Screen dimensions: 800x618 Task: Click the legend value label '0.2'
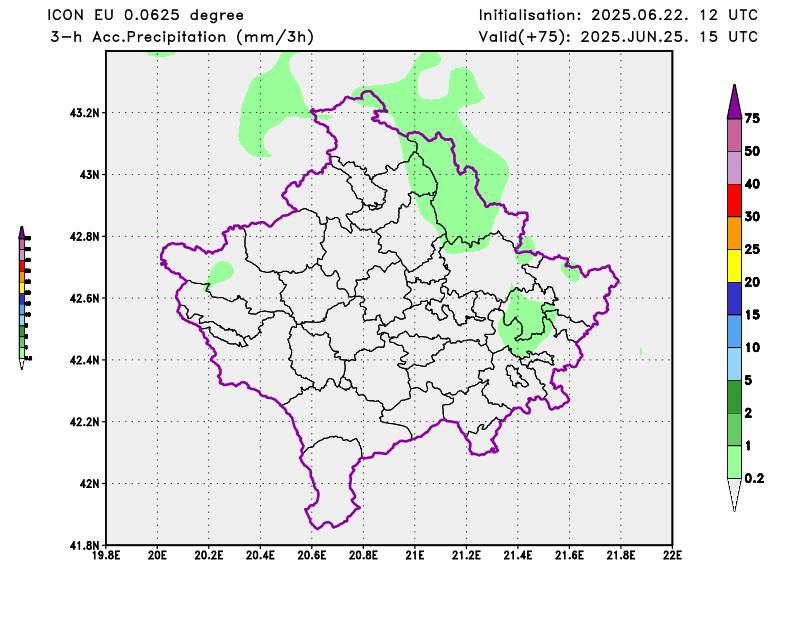pos(754,478)
